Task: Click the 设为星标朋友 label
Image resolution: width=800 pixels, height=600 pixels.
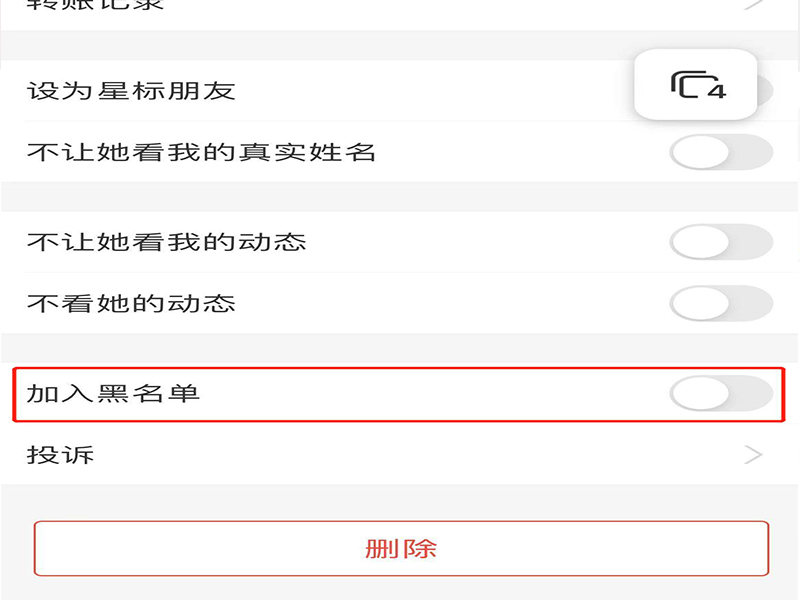Action: (x=131, y=91)
